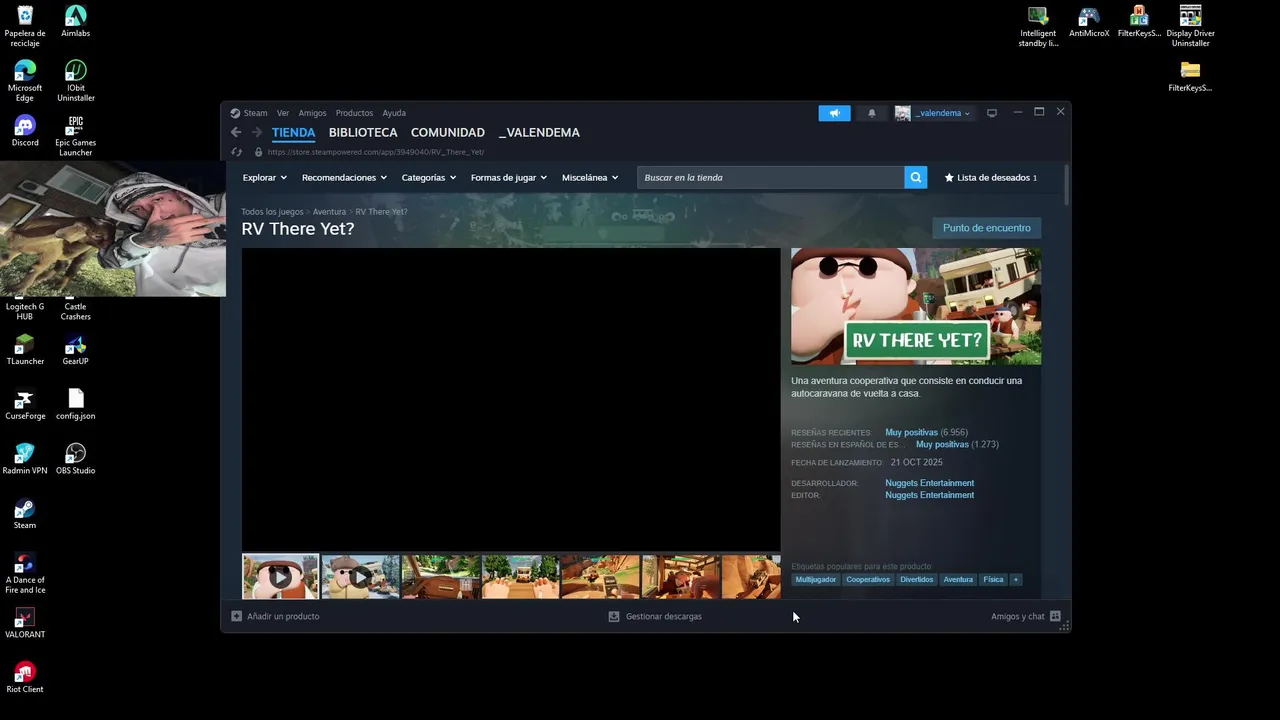Launch GearUP desktop shortcut
Image resolution: width=1280 pixels, height=720 pixels.
click(75, 350)
